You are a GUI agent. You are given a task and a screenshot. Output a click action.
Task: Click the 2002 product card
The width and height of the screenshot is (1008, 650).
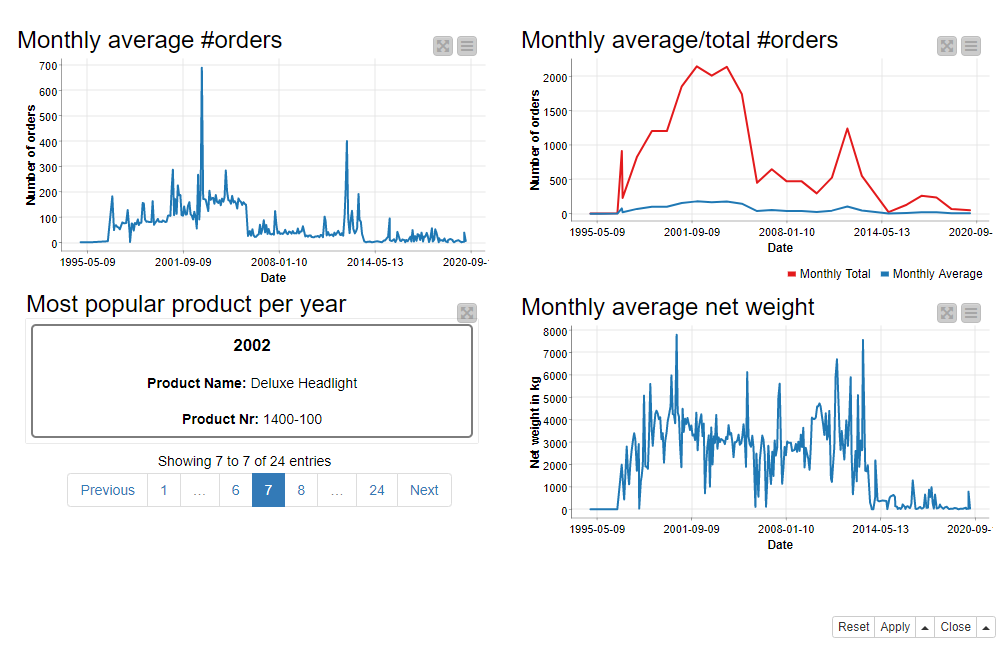[252, 381]
